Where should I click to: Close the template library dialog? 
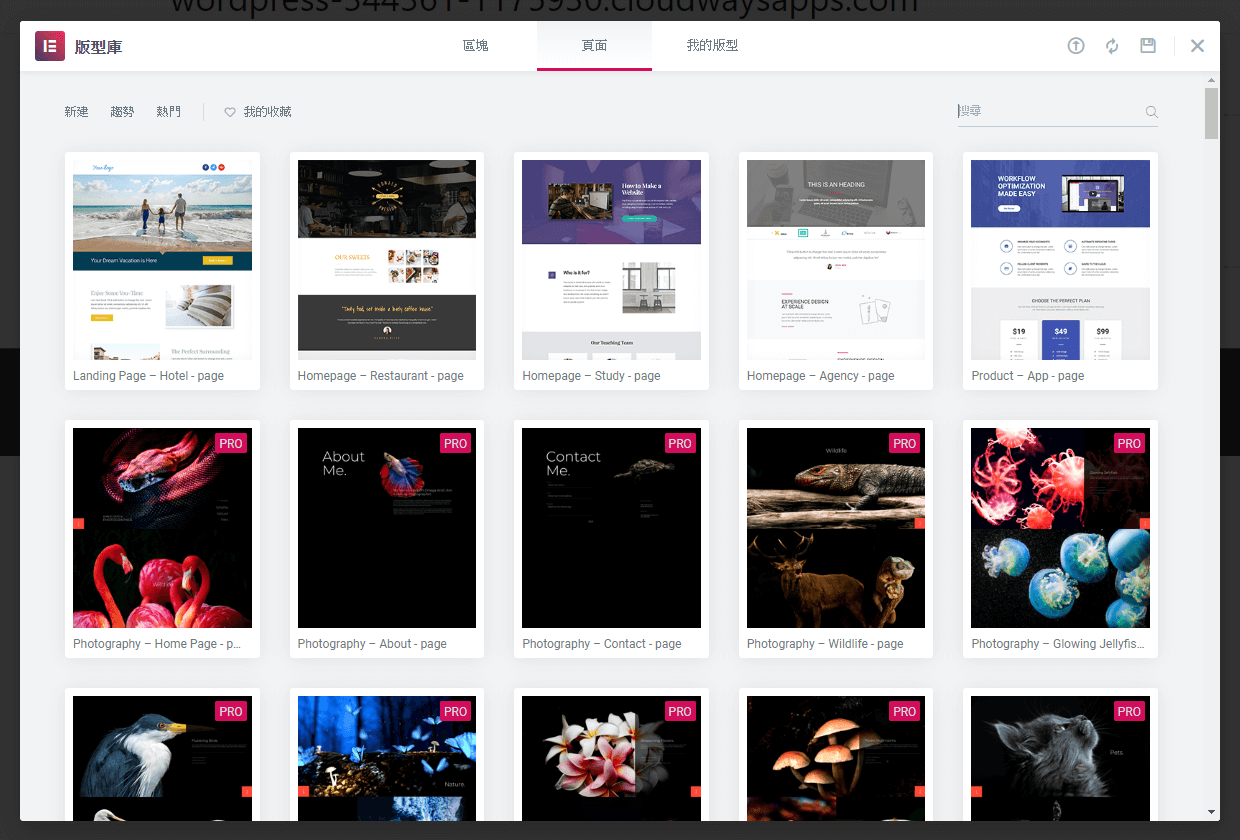click(1198, 46)
